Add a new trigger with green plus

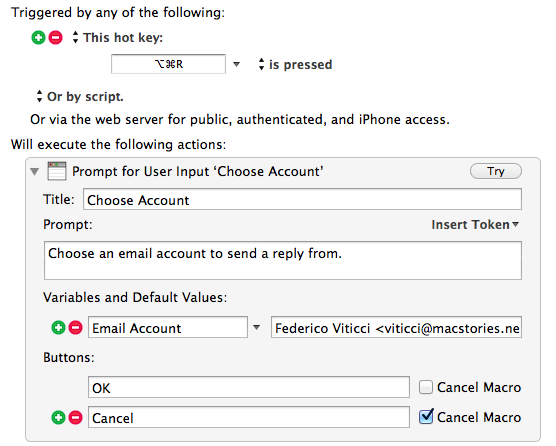(38, 37)
